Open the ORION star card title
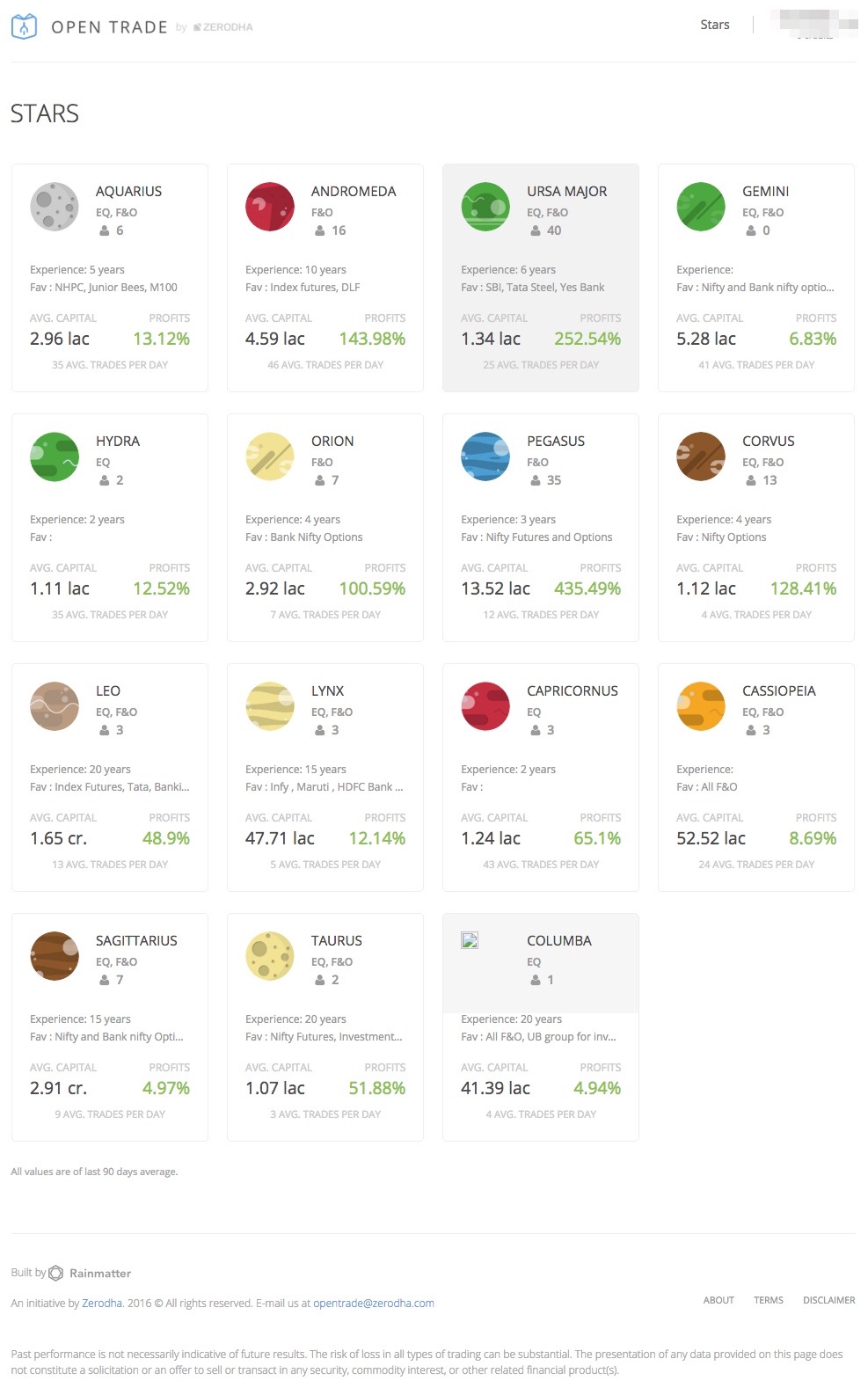Screen dimensions: 868x1395 coord(332,441)
